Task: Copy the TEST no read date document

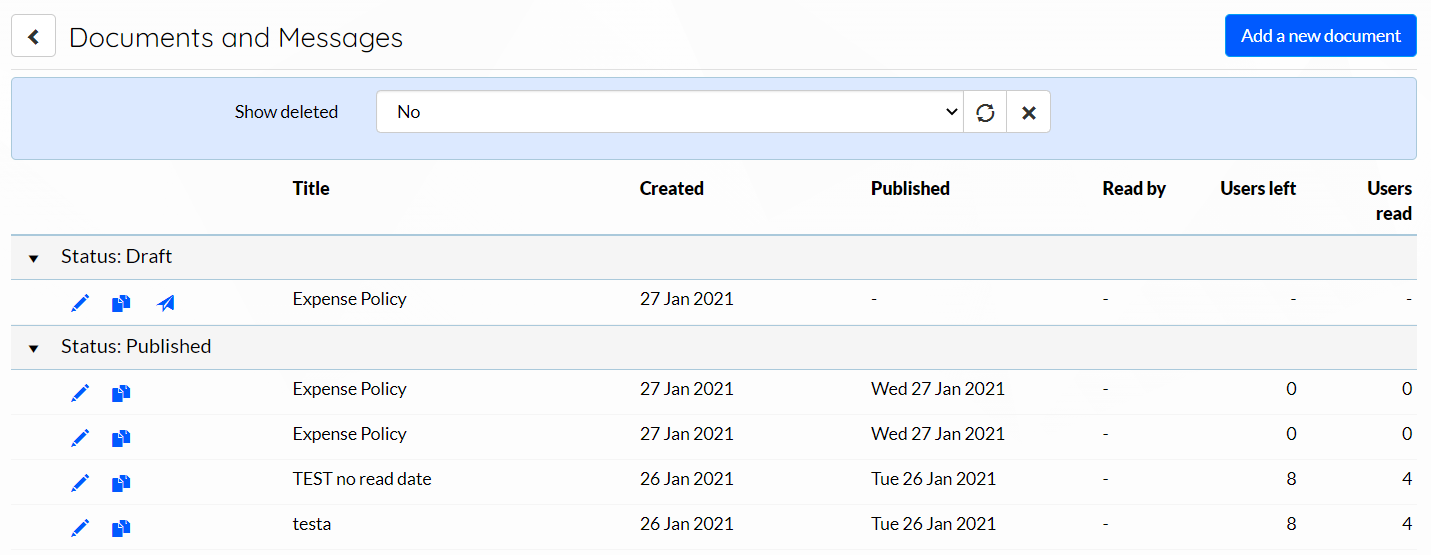Action: [x=121, y=483]
